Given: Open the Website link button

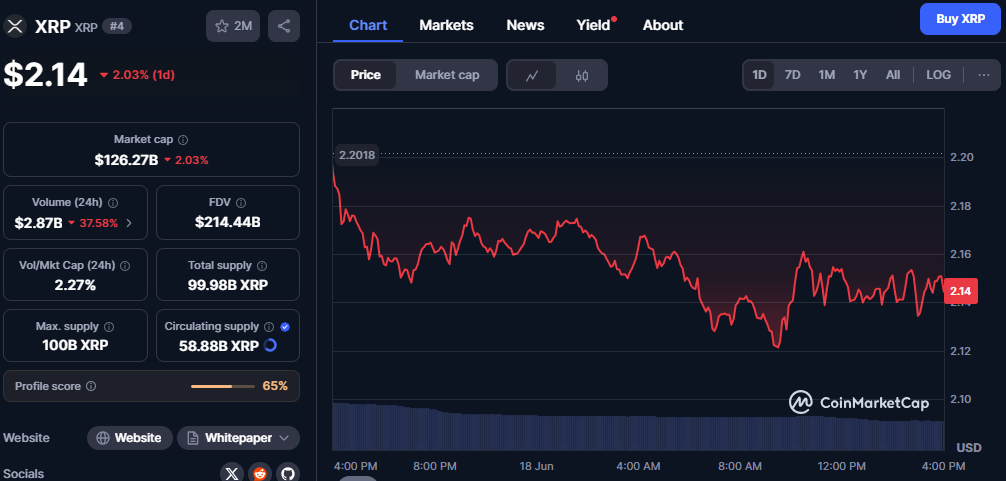Looking at the screenshot, I should tap(130, 438).
